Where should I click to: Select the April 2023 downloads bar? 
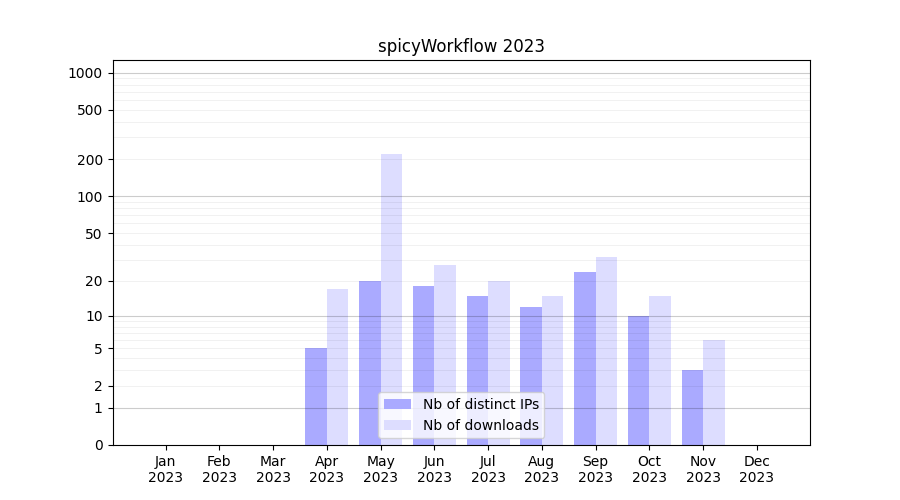[338, 366]
